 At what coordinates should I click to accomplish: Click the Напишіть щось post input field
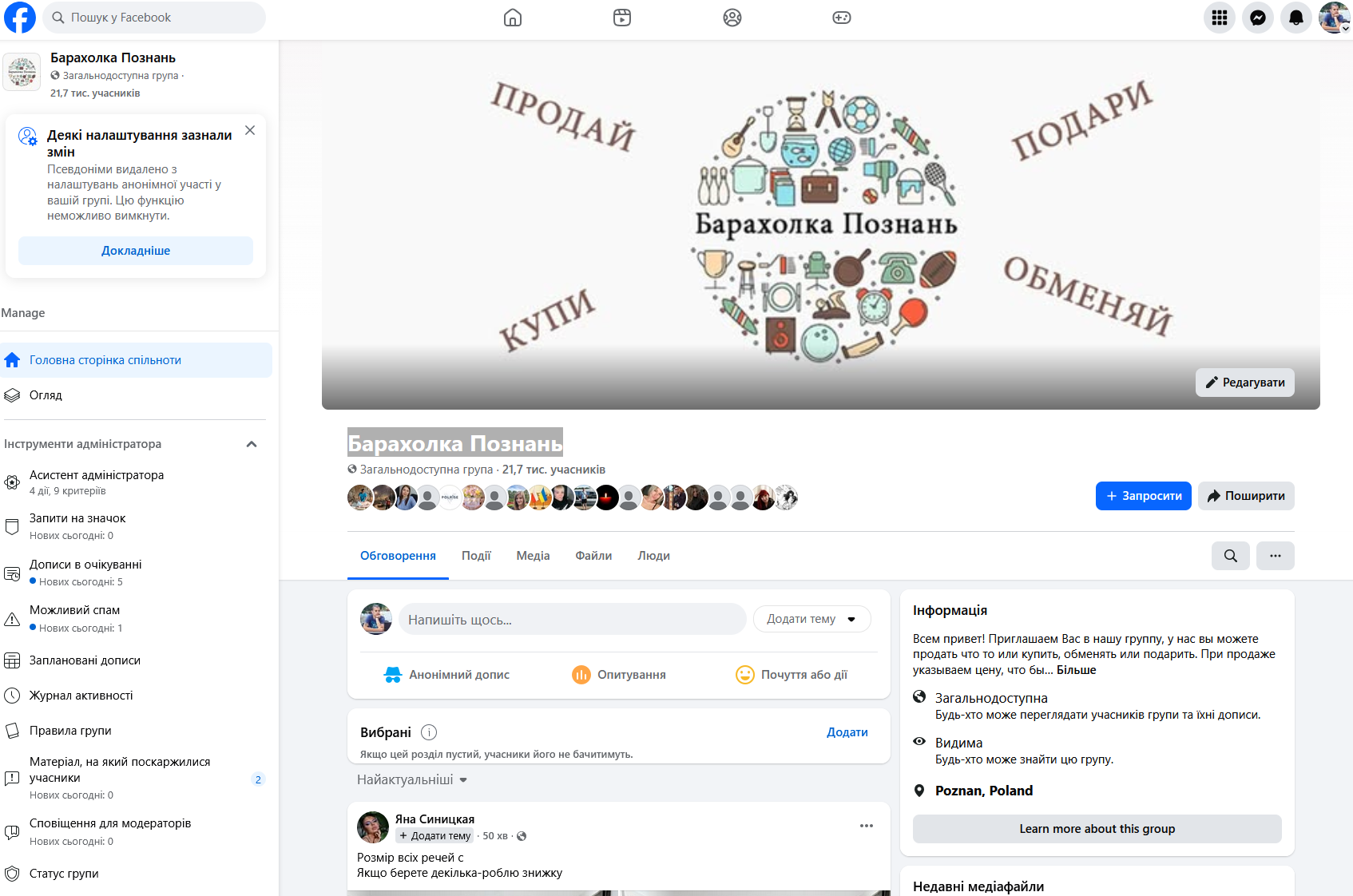point(572,618)
